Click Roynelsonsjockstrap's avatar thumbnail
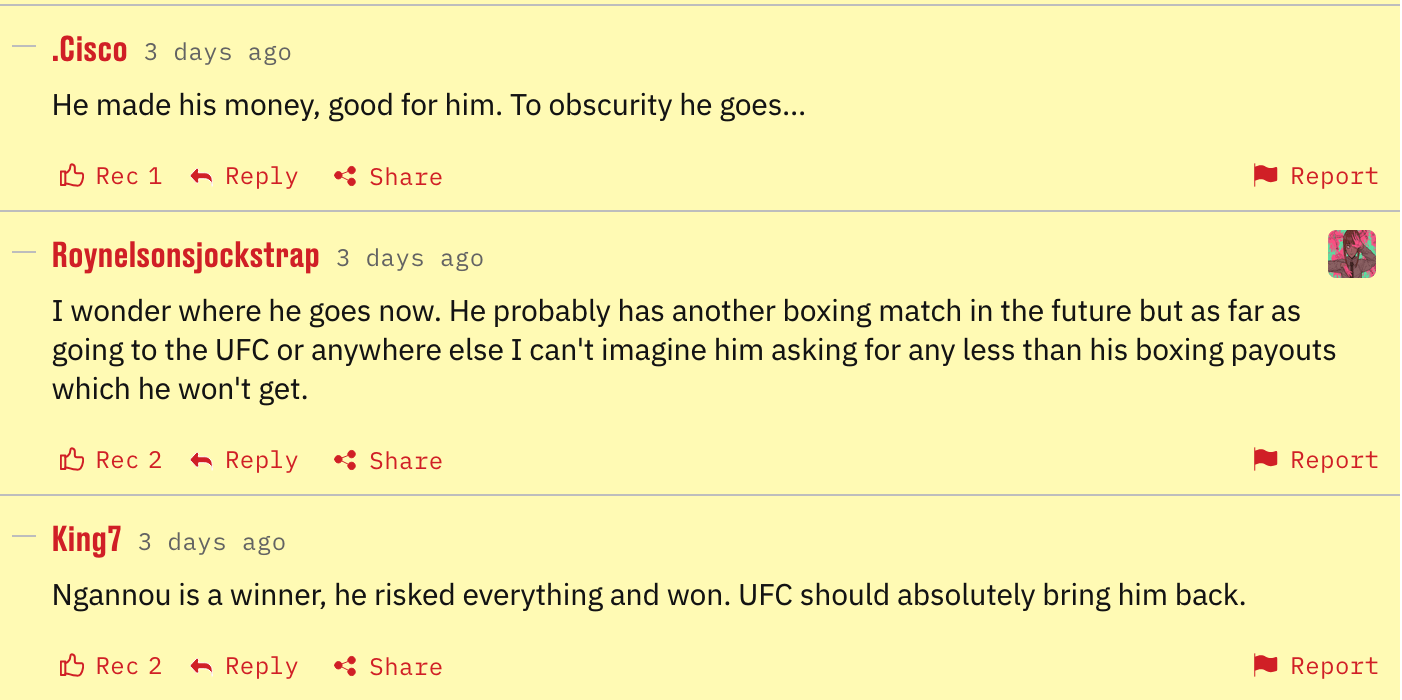The height and width of the screenshot is (700, 1402). point(1351,254)
